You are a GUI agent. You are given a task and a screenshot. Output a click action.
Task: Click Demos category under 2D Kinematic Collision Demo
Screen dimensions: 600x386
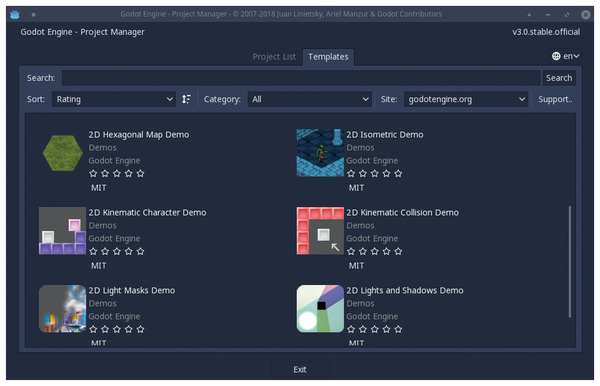(360, 226)
